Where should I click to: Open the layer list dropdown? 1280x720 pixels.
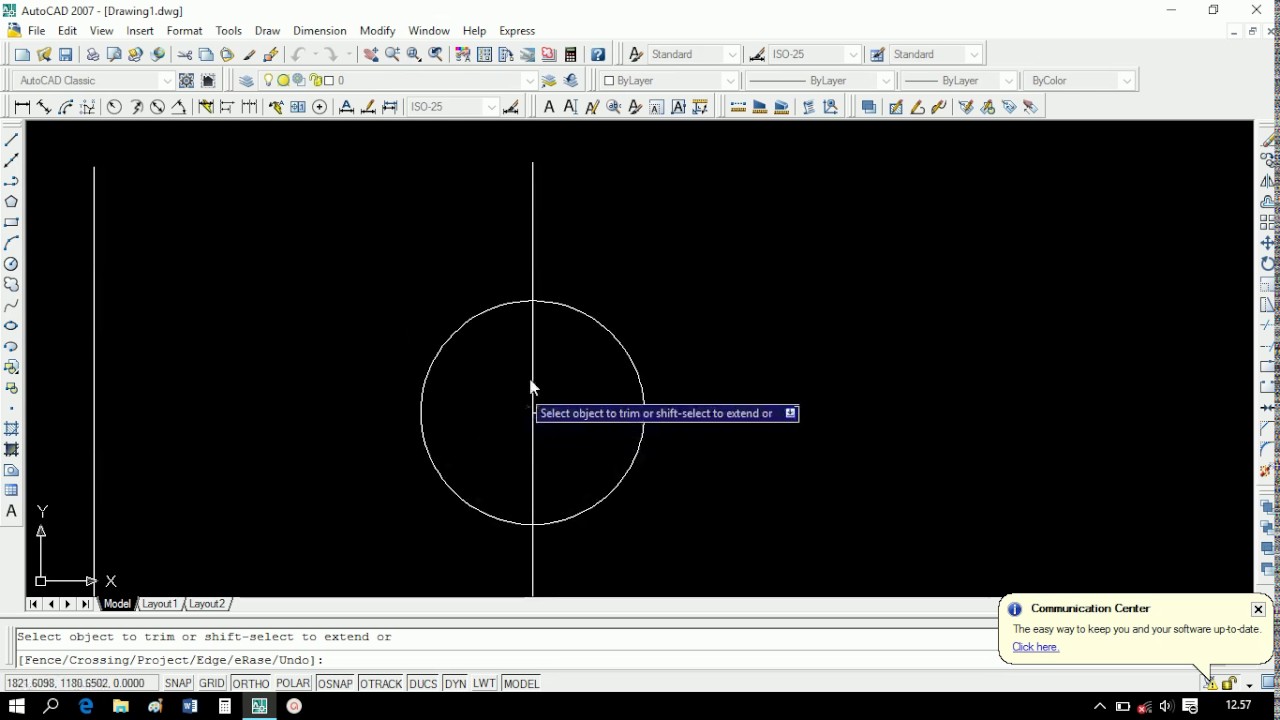tap(530, 81)
